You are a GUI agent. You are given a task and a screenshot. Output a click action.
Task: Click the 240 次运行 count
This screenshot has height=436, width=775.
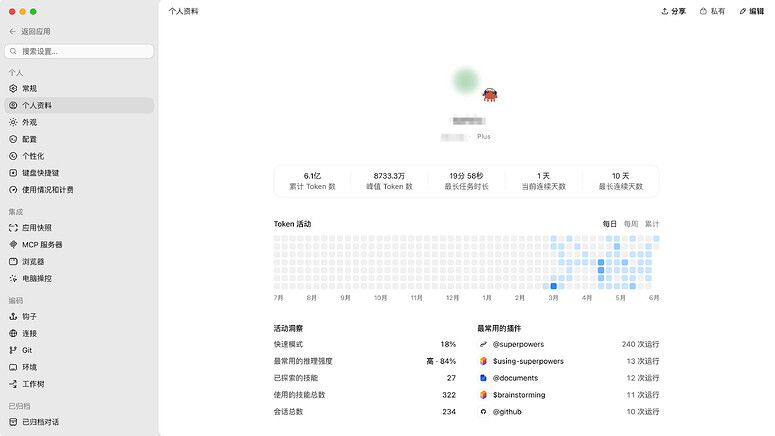[x=640, y=344]
